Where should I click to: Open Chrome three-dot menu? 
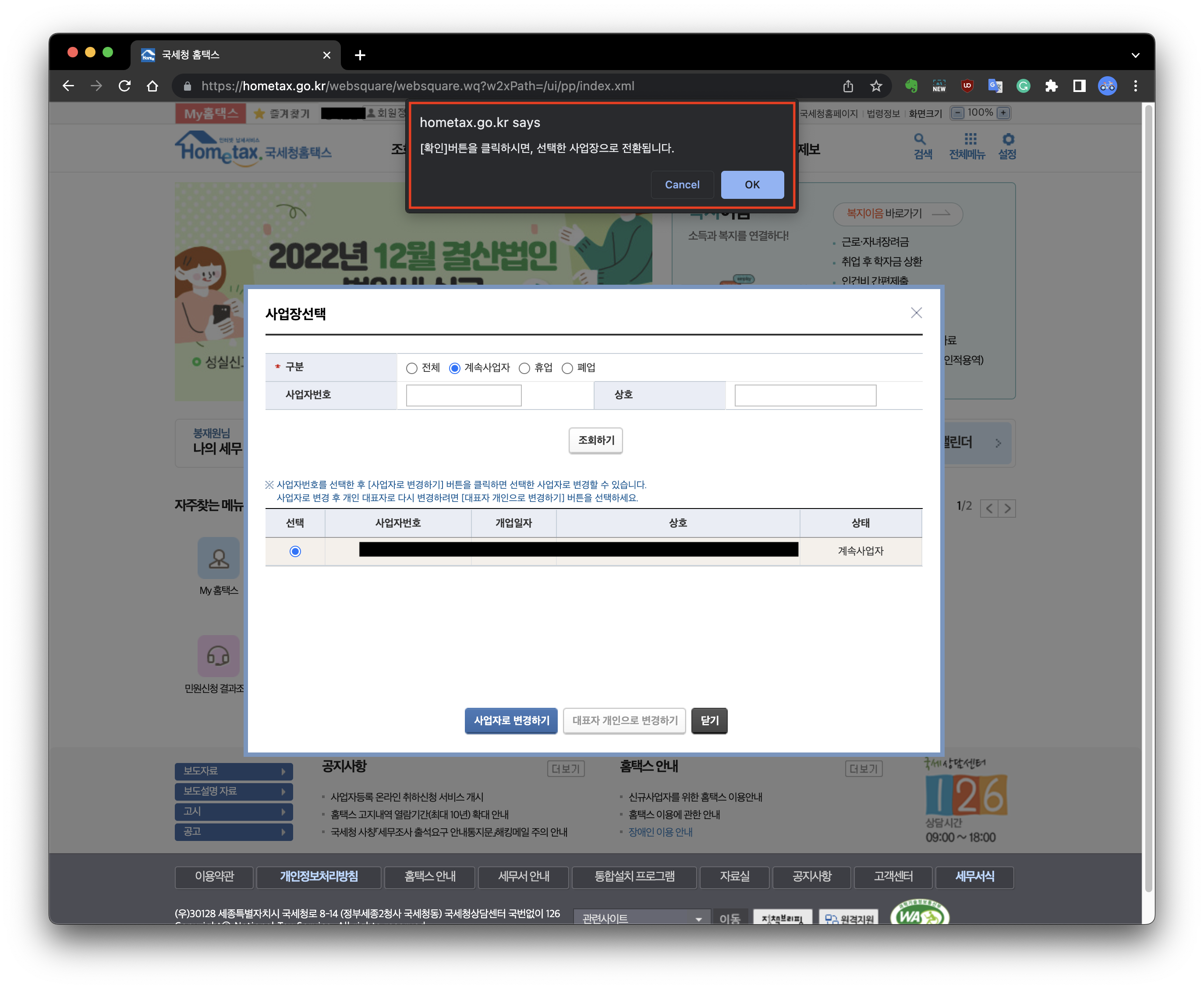click(1136, 86)
